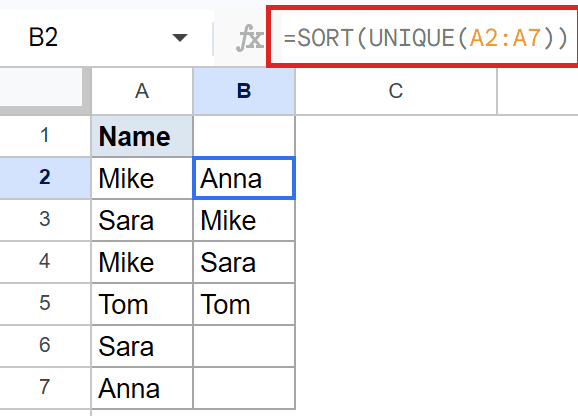Select column A header
Viewport: 578px width, 416px height.
pyautogui.click(x=142, y=91)
